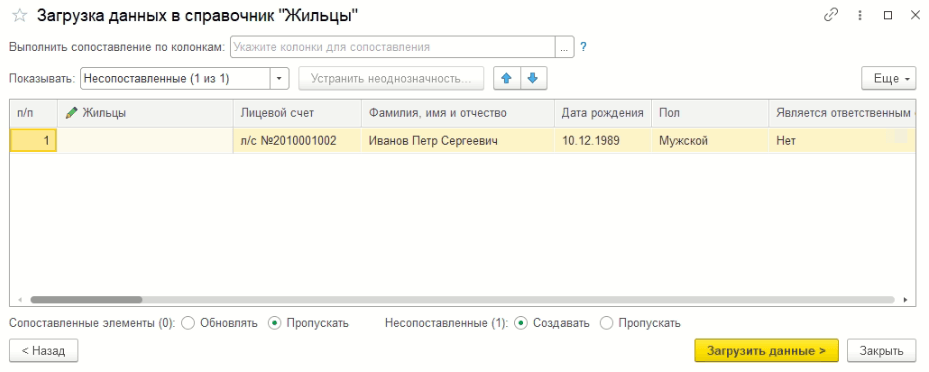Click the Назад button
Screen dimensions: 929x372
44,351
